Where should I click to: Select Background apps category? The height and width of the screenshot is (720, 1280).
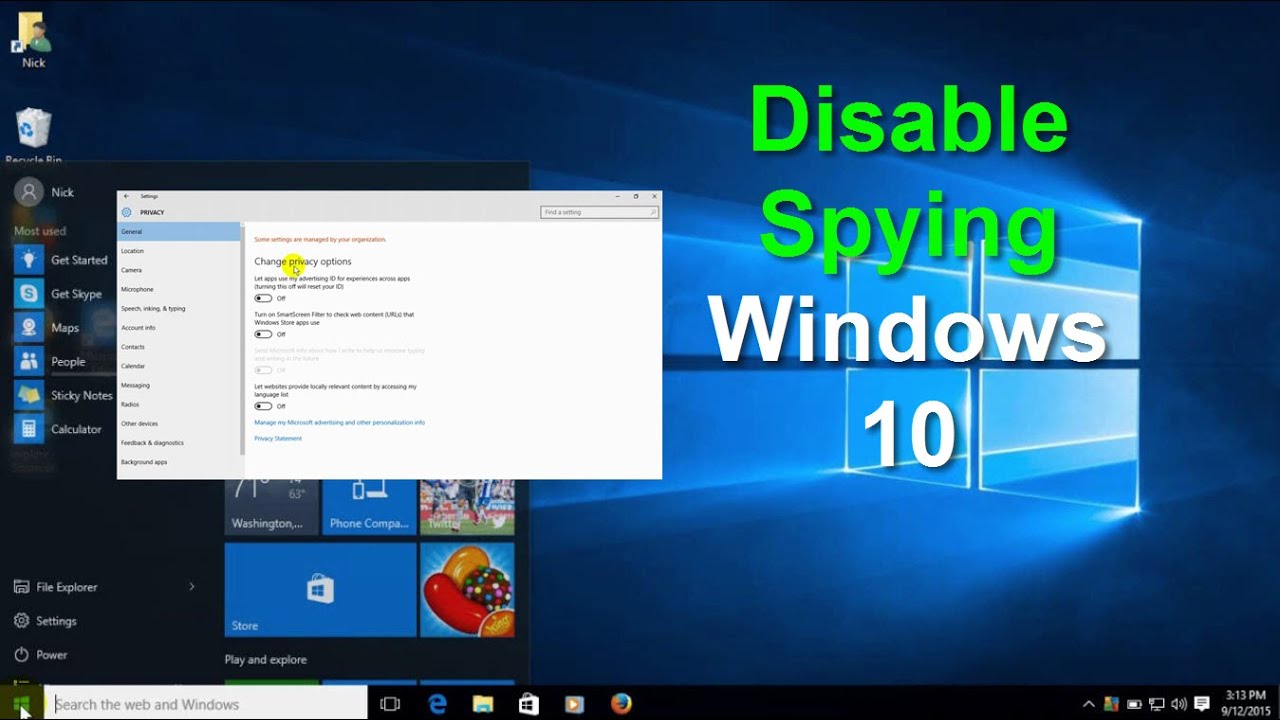[178, 462]
